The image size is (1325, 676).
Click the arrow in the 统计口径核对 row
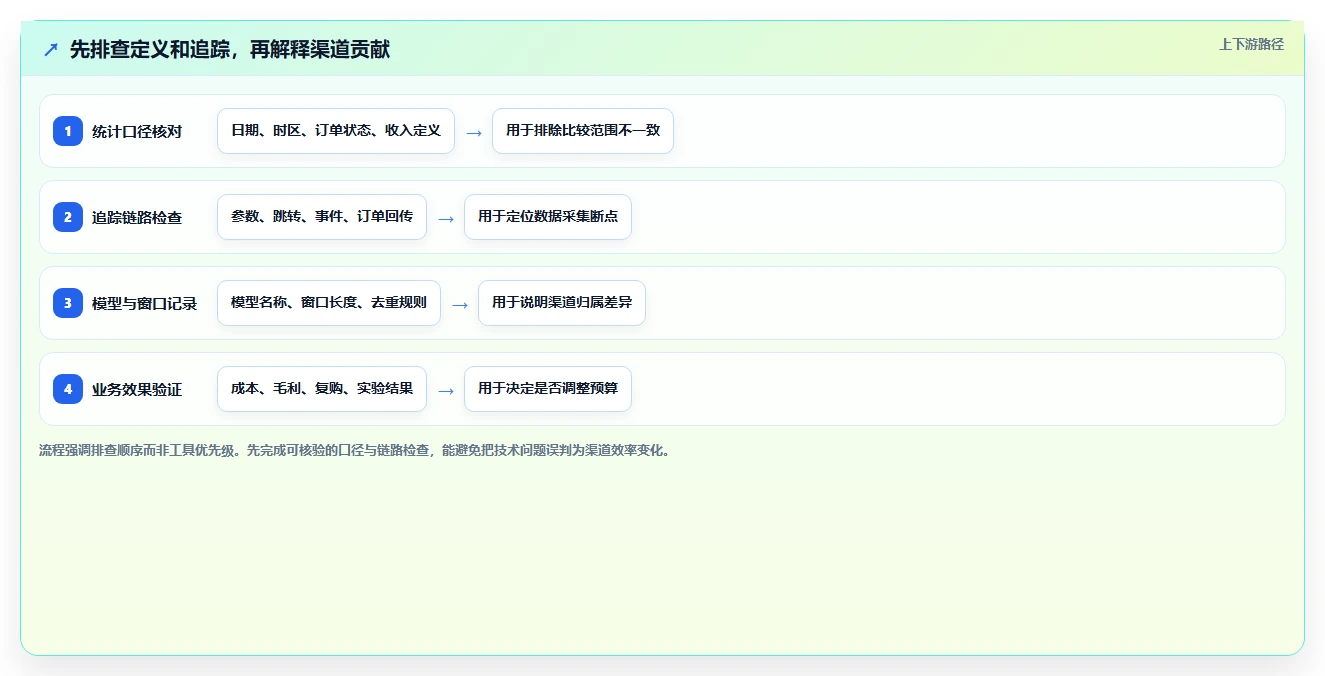click(x=474, y=132)
